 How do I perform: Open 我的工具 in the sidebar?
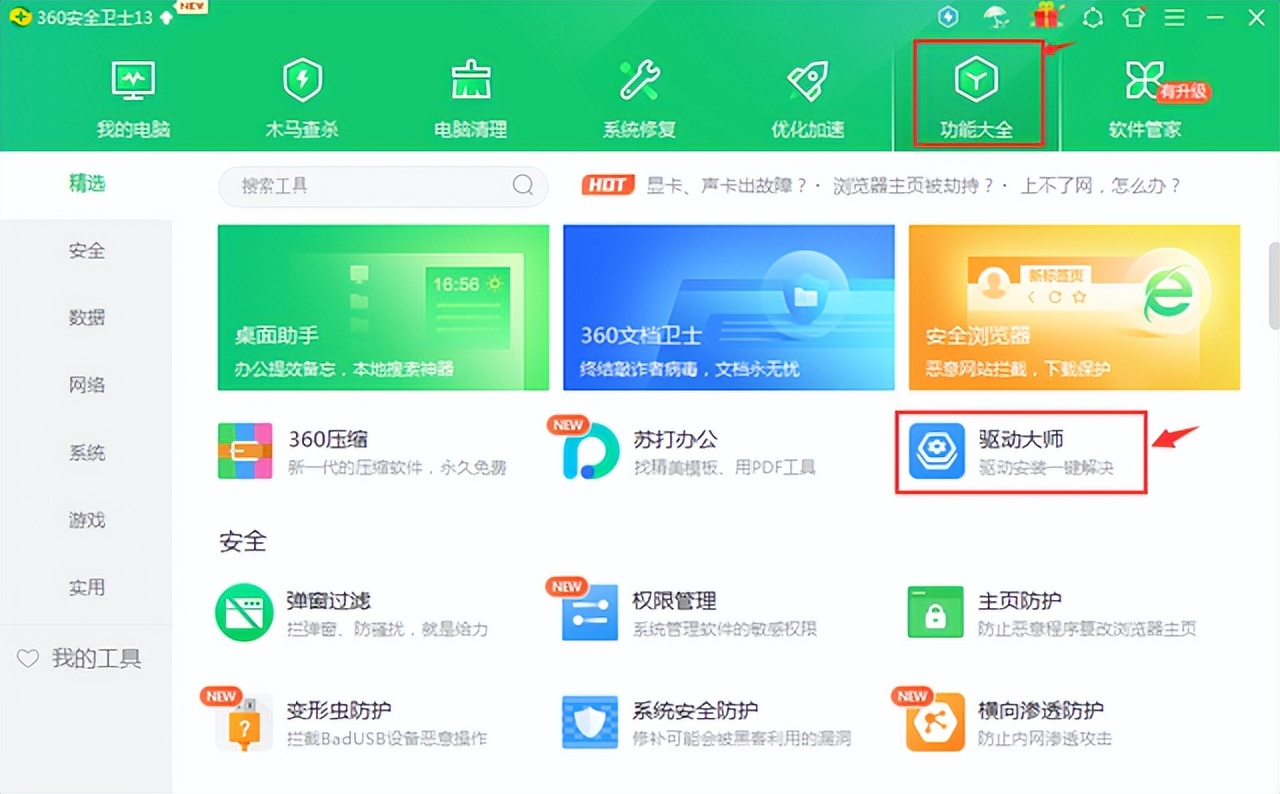point(95,659)
